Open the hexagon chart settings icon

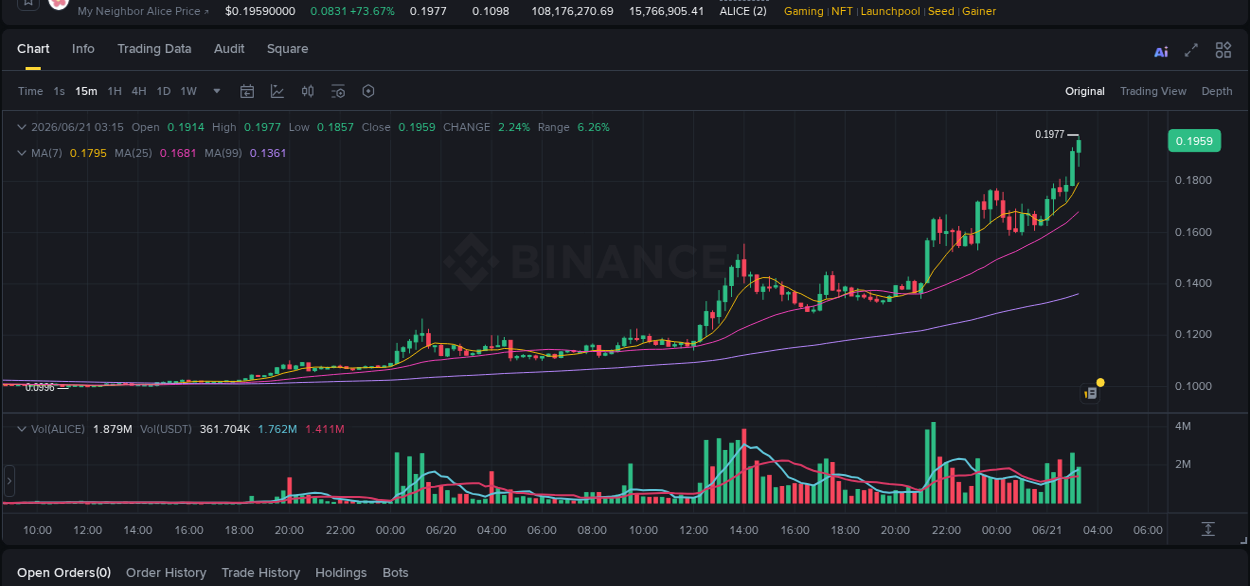click(368, 91)
